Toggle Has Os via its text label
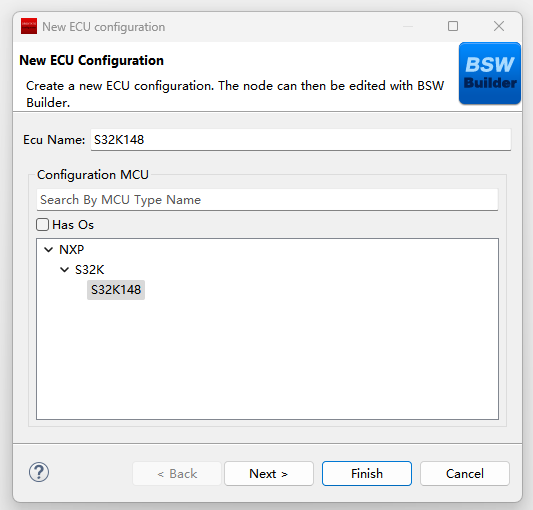533x510 pixels. pos(73,225)
